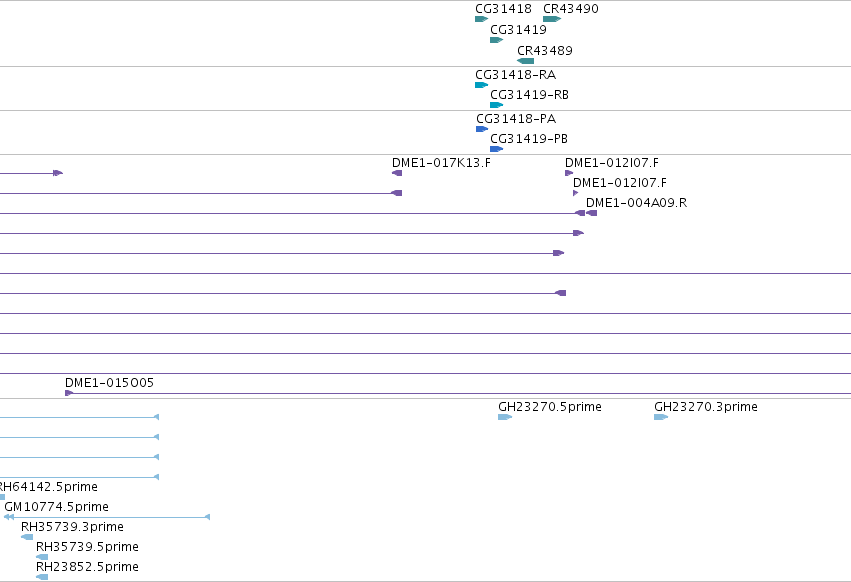Click the CG31419 gene glyph
Screen dimensions: 851x582
(497, 40)
